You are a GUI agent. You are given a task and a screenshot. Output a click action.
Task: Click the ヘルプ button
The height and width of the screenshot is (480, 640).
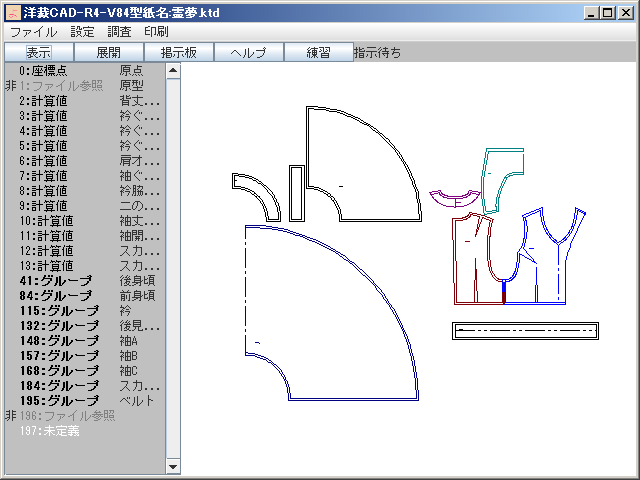pyautogui.click(x=249, y=53)
